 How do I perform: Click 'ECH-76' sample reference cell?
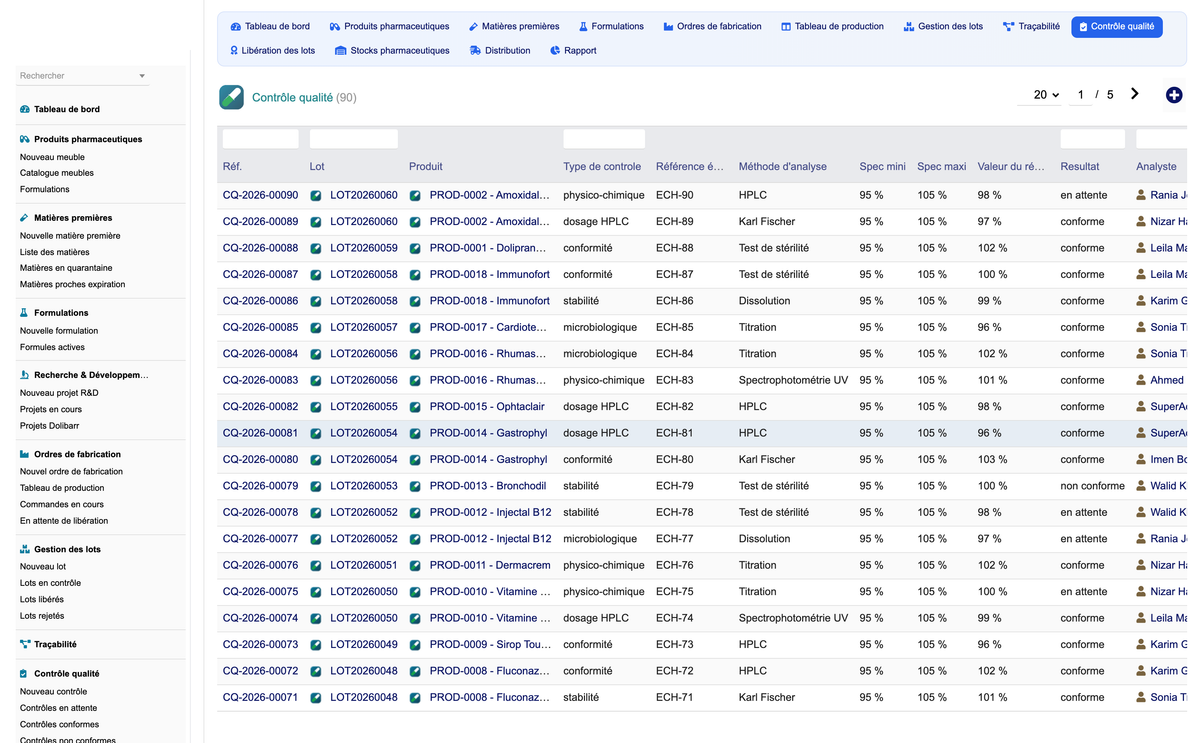coord(674,565)
